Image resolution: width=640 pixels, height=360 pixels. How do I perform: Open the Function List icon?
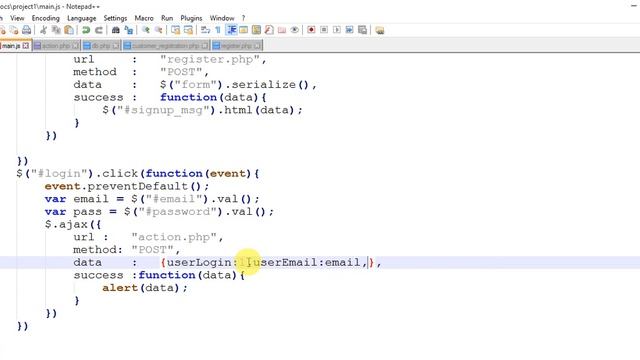click(269, 30)
